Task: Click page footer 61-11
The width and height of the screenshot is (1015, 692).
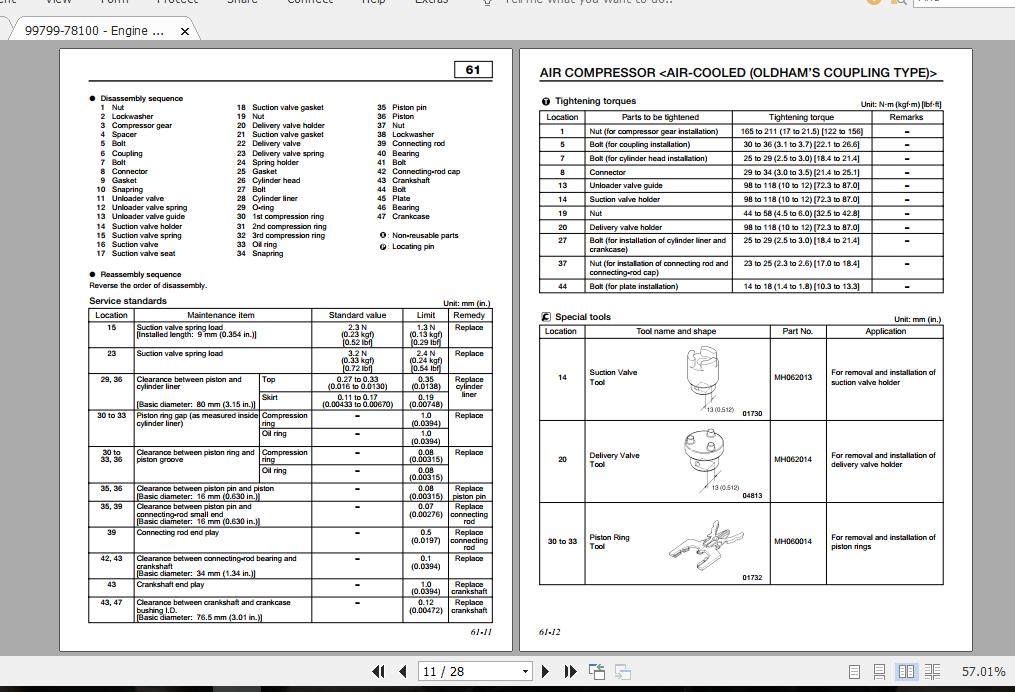Action: [481, 632]
